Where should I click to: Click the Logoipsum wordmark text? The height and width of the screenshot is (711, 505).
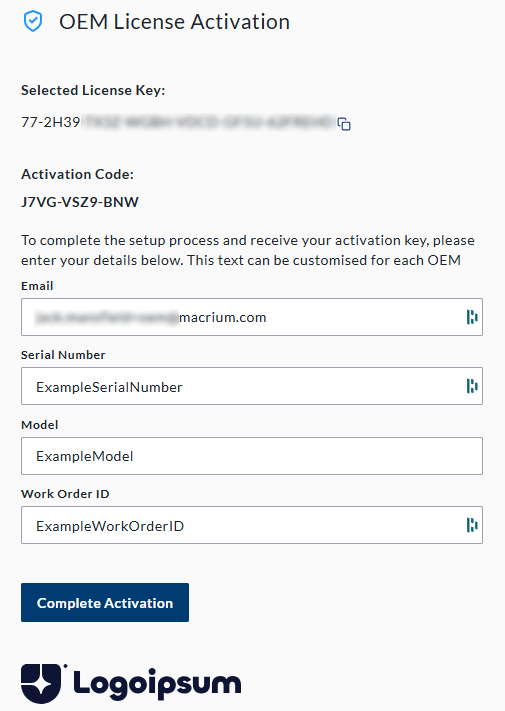(157, 685)
